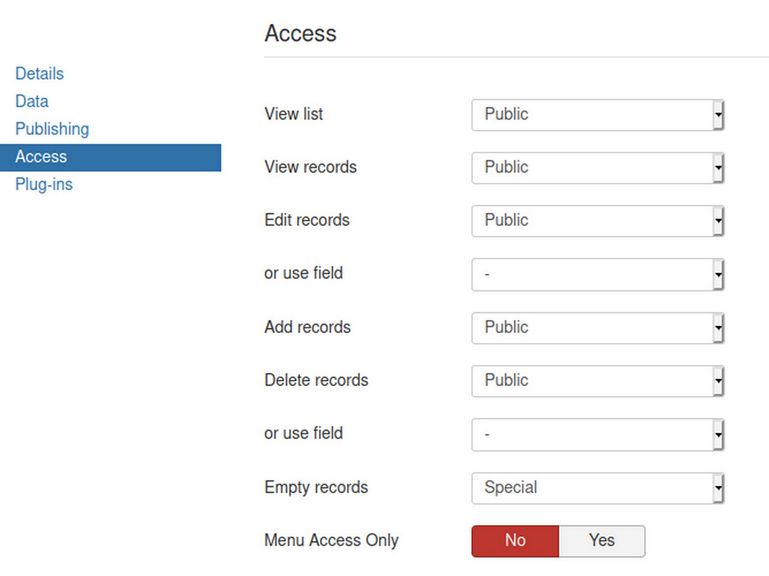The height and width of the screenshot is (576, 769).
Task: Expand the Empty records dropdown set to Special
Action: [597, 488]
